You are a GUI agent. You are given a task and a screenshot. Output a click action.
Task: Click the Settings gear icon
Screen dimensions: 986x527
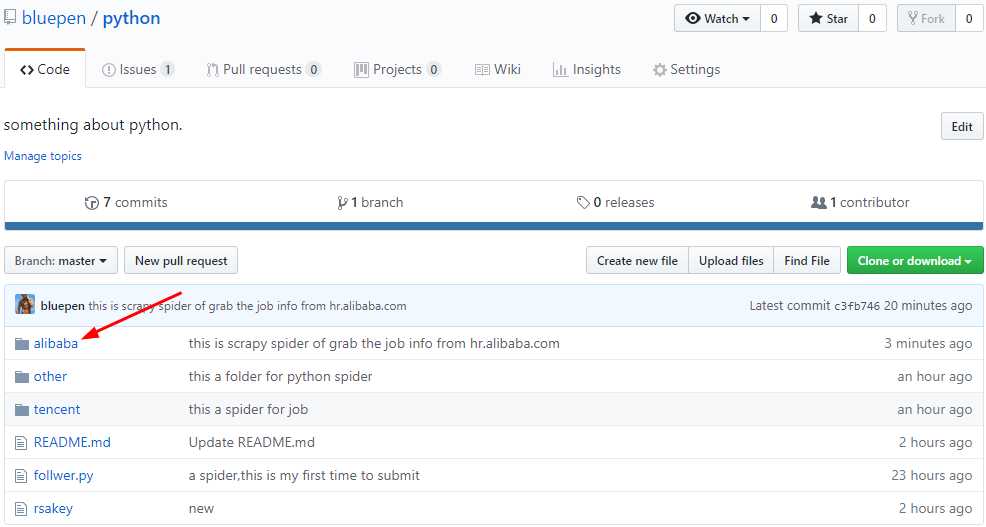[x=660, y=70]
